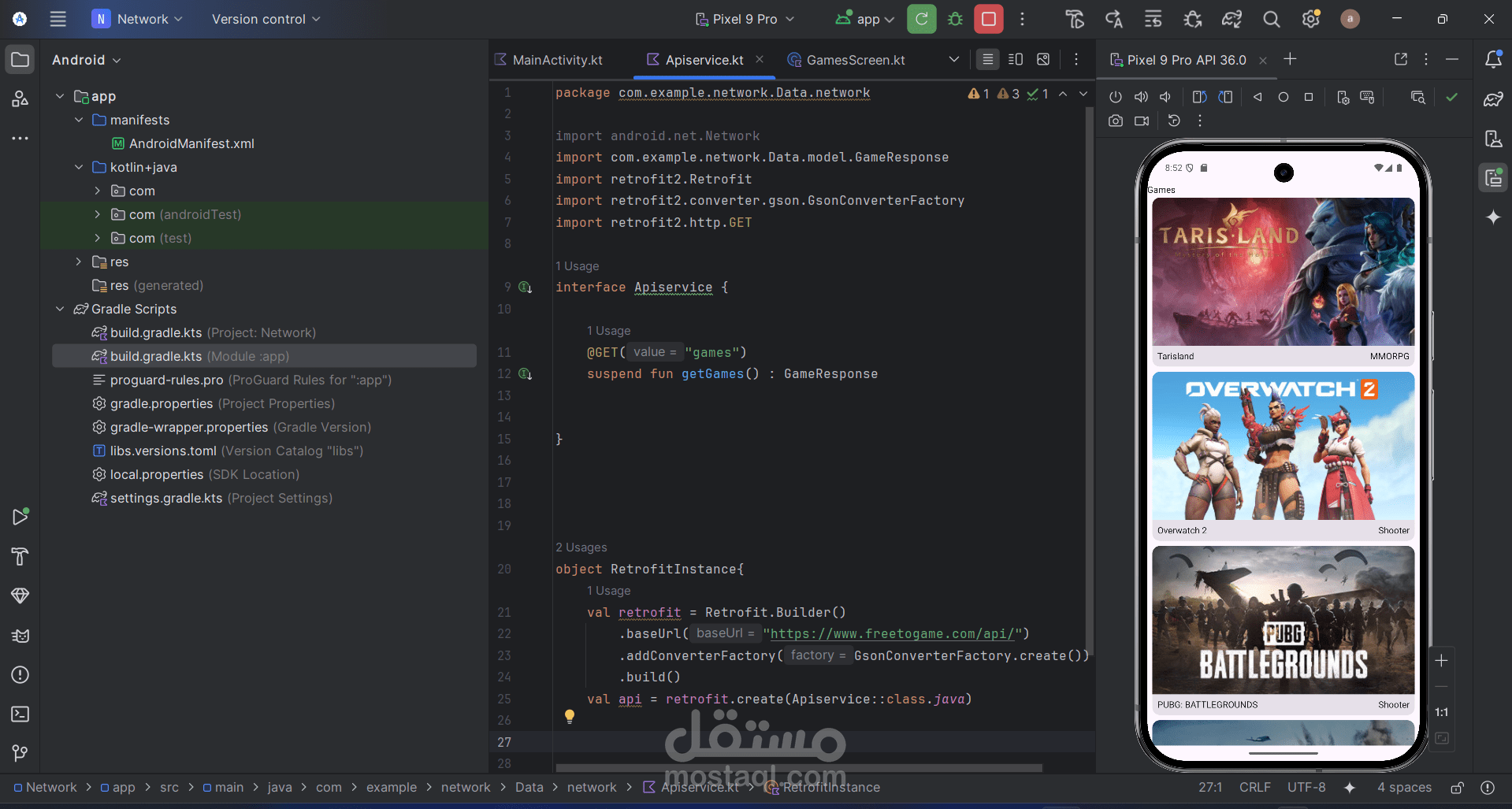The image size is (1512, 809).
Task: Click the CRLF line separator in status bar
Action: click(x=1255, y=787)
